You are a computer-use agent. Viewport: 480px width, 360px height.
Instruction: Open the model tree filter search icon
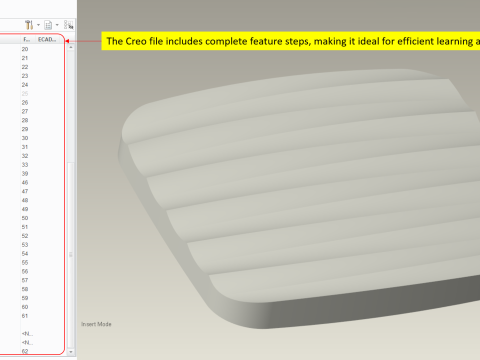click(x=69, y=25)
